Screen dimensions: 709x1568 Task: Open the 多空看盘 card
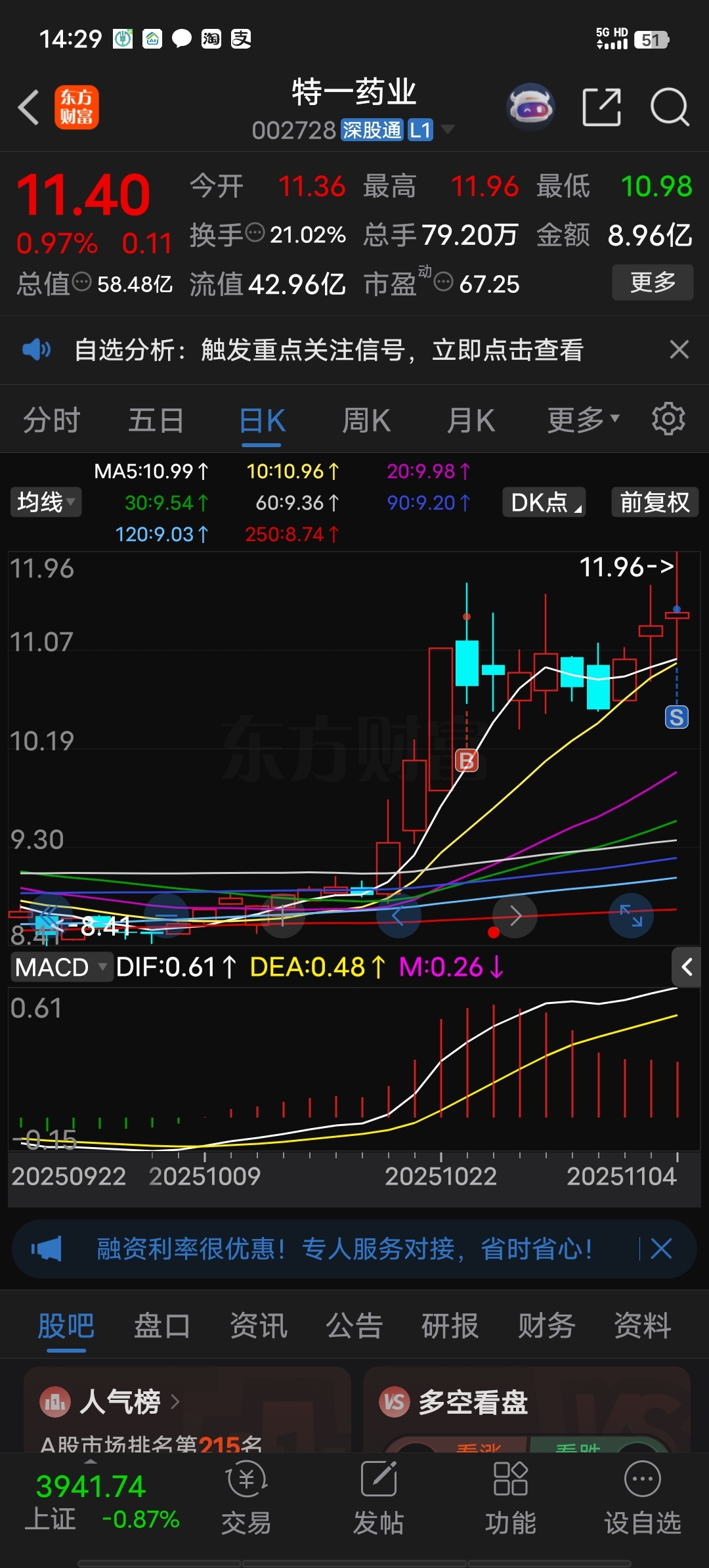pos(526,1410)
